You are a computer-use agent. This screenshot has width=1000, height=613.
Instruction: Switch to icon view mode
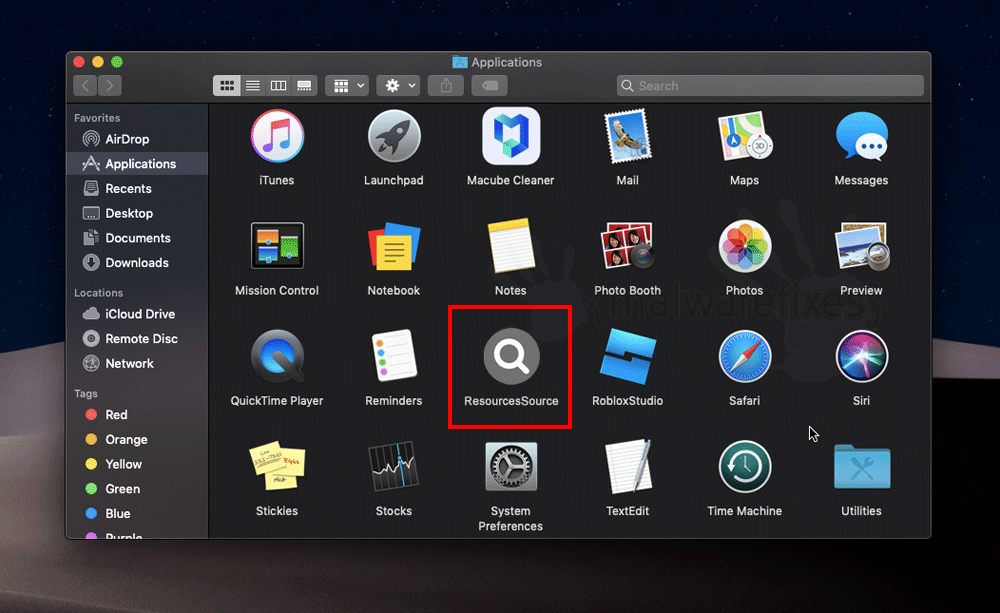coord(226,85)
